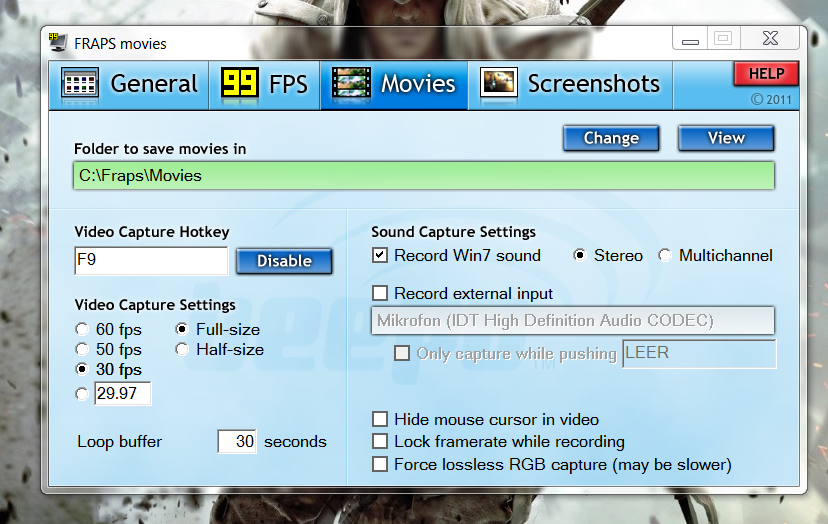828x524 pixels.
Task: Click the custom 29.97 frame rate field
Action: pos(123,394)
